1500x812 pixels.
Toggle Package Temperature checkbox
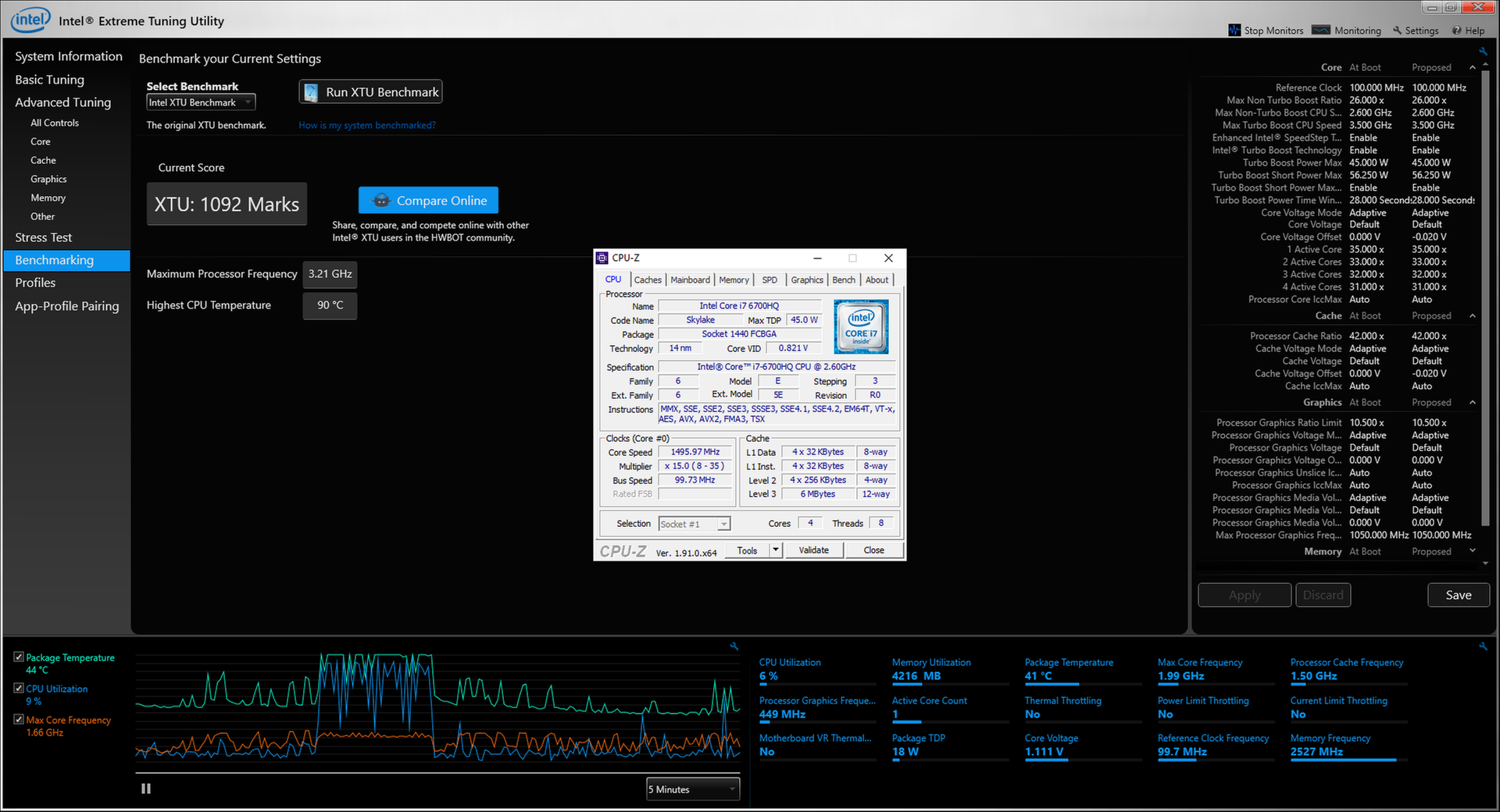(19, 657)
